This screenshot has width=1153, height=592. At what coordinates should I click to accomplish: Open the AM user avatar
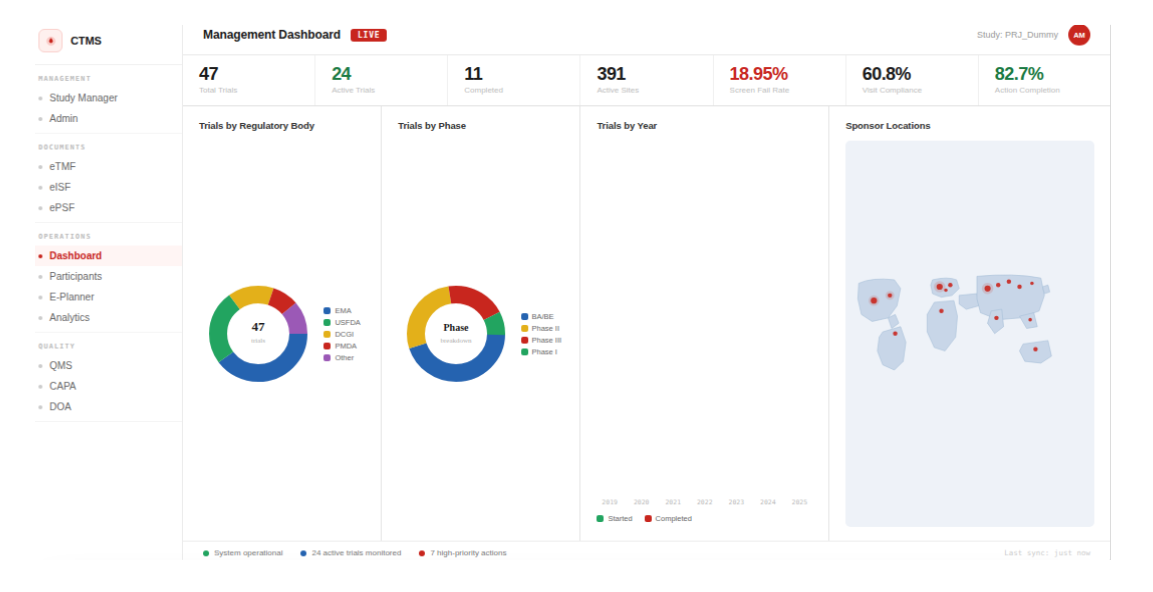[x=1079, y=35]
